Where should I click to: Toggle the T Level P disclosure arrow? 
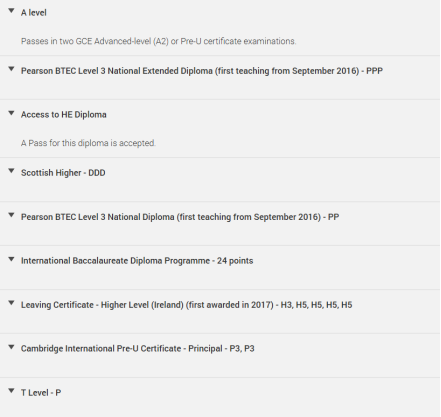tap(11, 391)
